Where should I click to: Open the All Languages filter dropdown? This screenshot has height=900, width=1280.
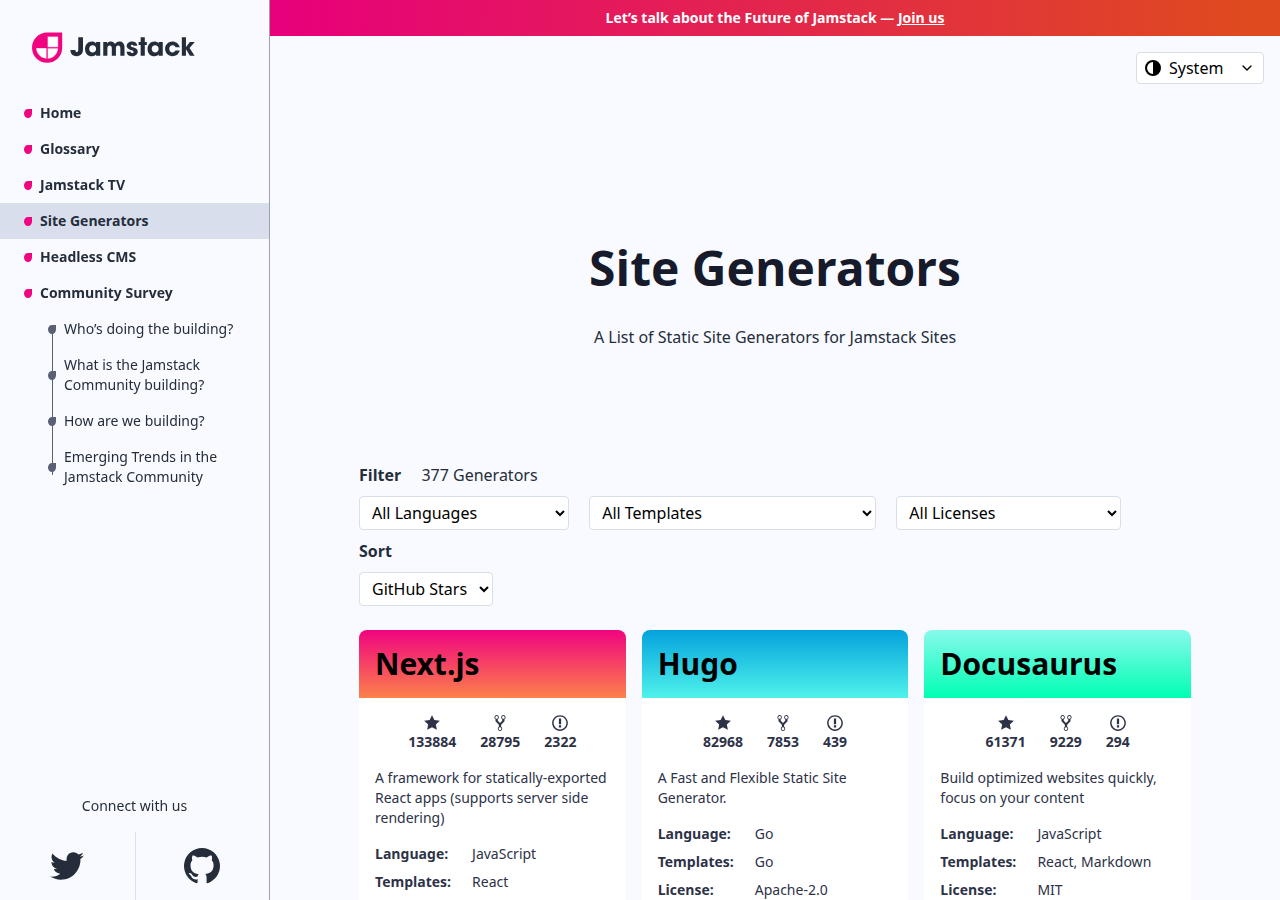tap(464, 513)
